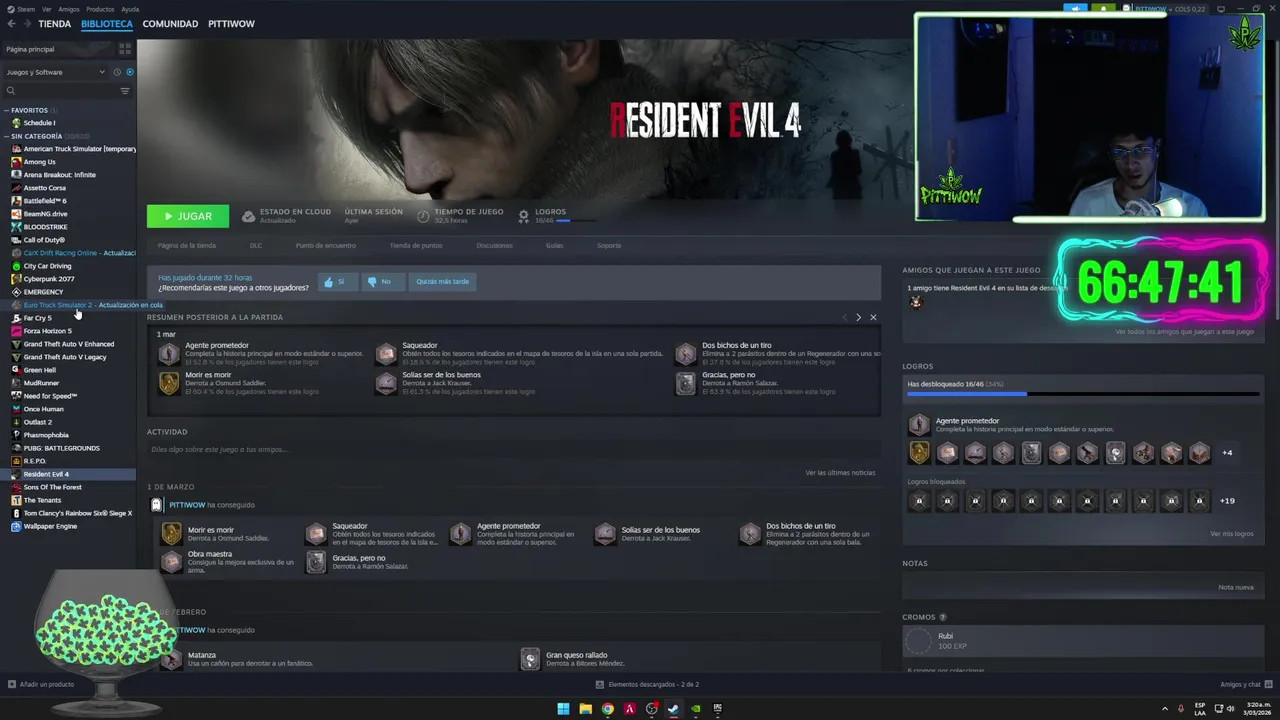The height and width of the screenshot is (720, 1280).
Task: Open File Explorer from taskbar
Action: [x=585, y=709]
